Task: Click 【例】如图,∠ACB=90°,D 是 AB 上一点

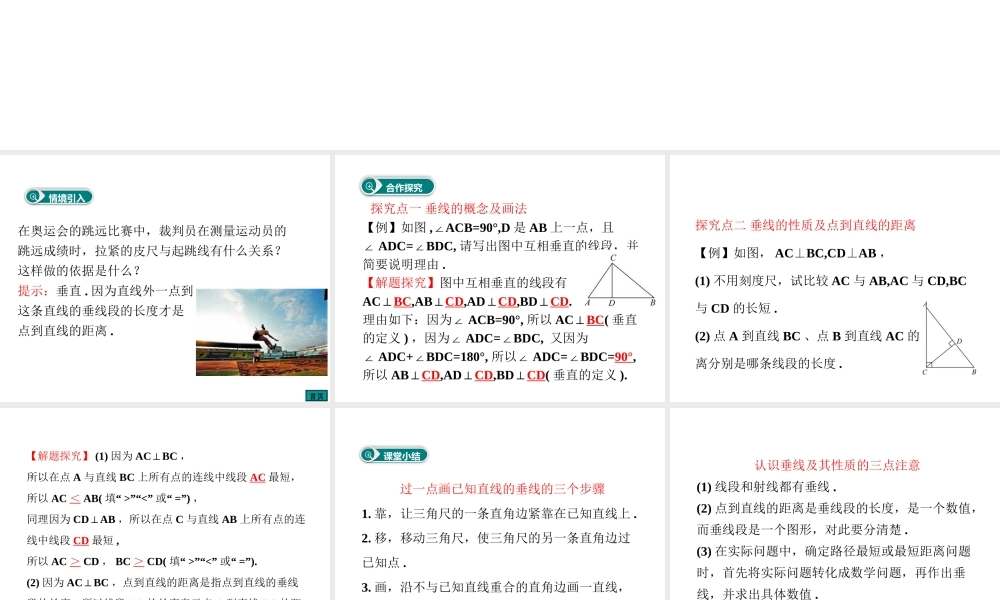Action: pos(488,228)
